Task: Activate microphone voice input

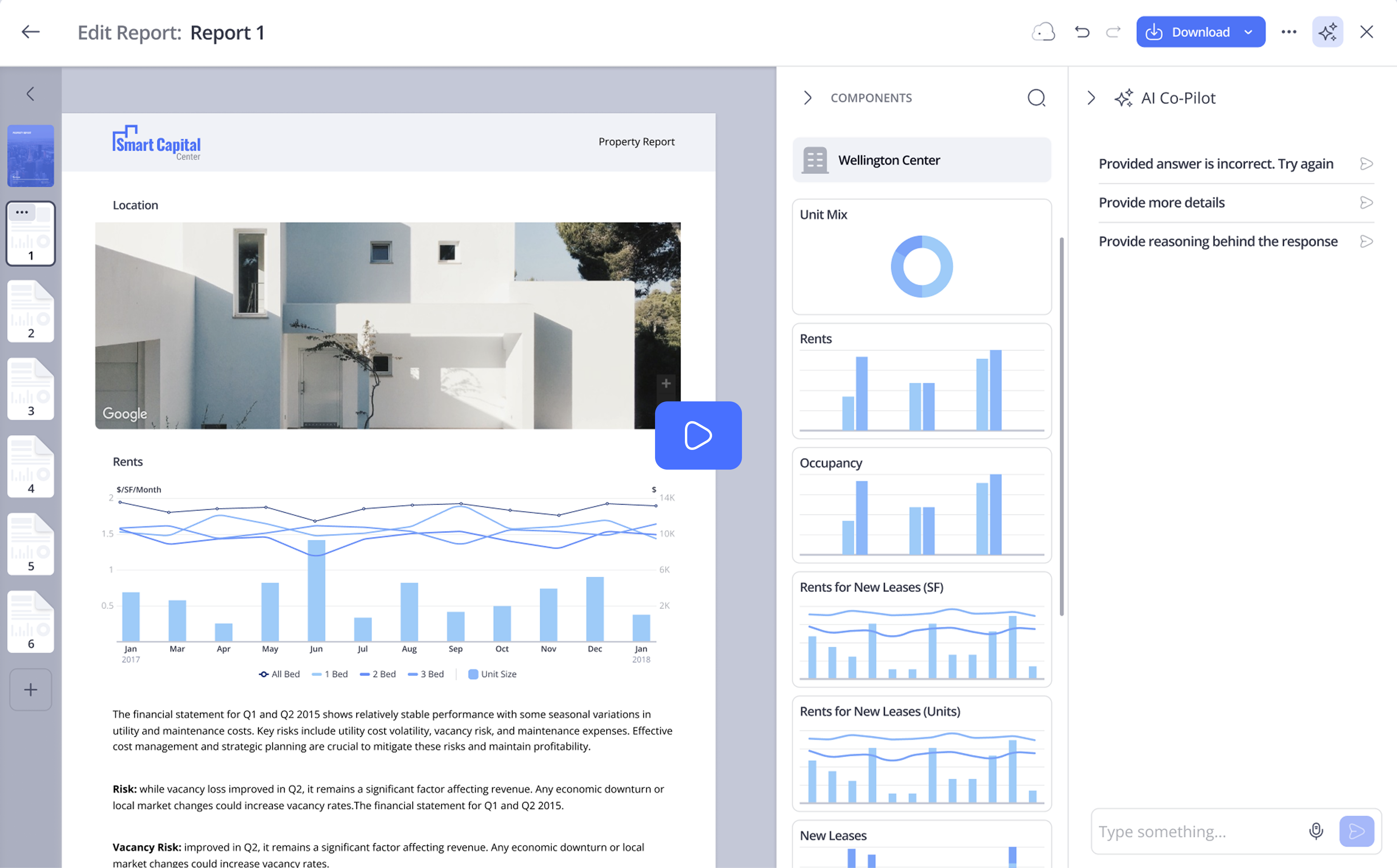Action: click(1316, 831)
